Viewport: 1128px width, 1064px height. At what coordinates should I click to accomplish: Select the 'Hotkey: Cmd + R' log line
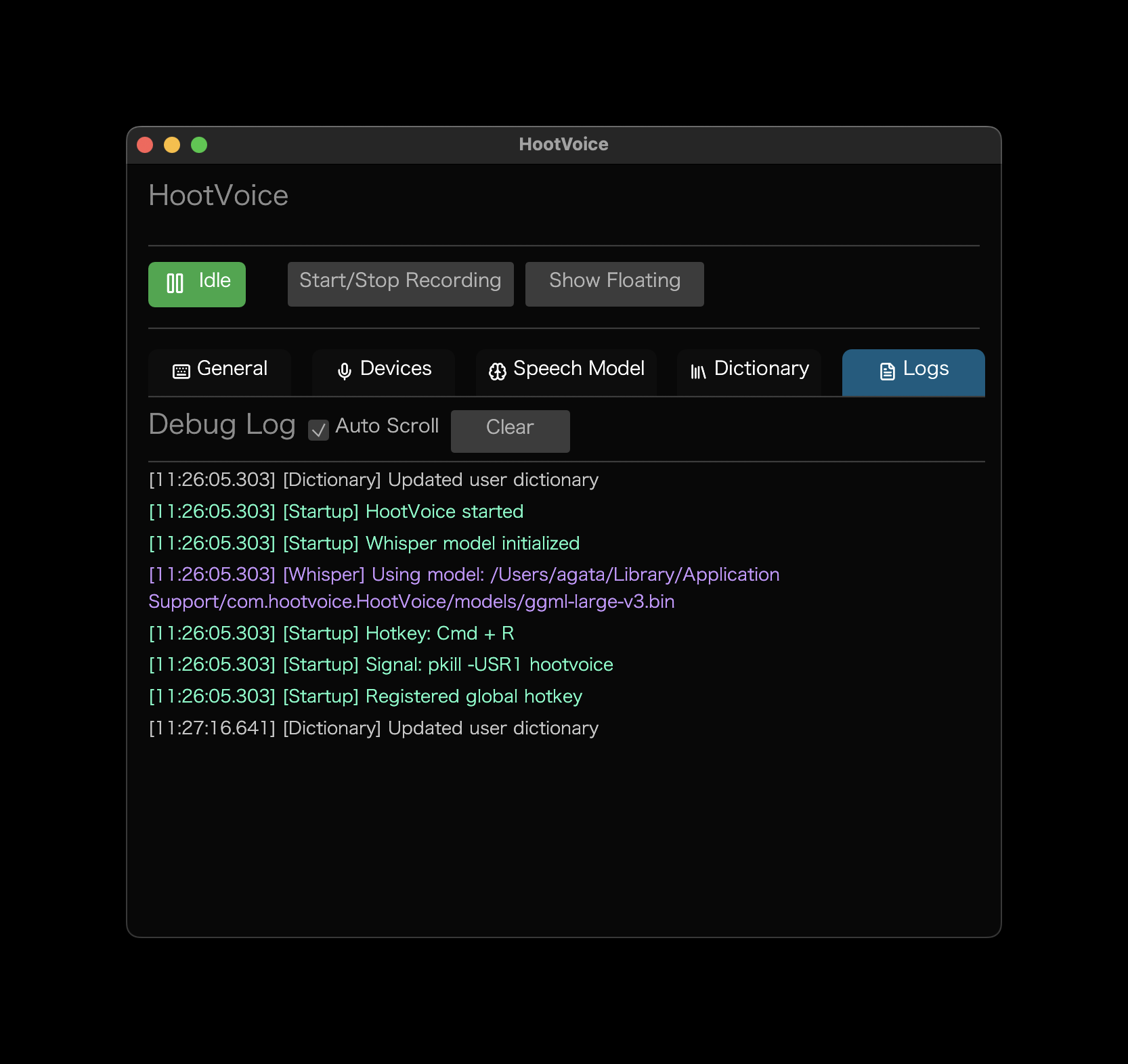(x=332, y=633)
